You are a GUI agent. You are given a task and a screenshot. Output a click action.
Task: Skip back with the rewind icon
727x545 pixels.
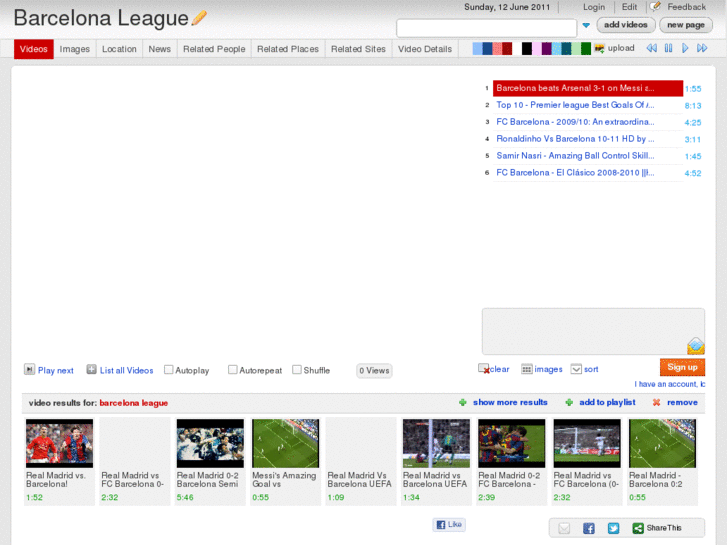click(x=652, y=48)
